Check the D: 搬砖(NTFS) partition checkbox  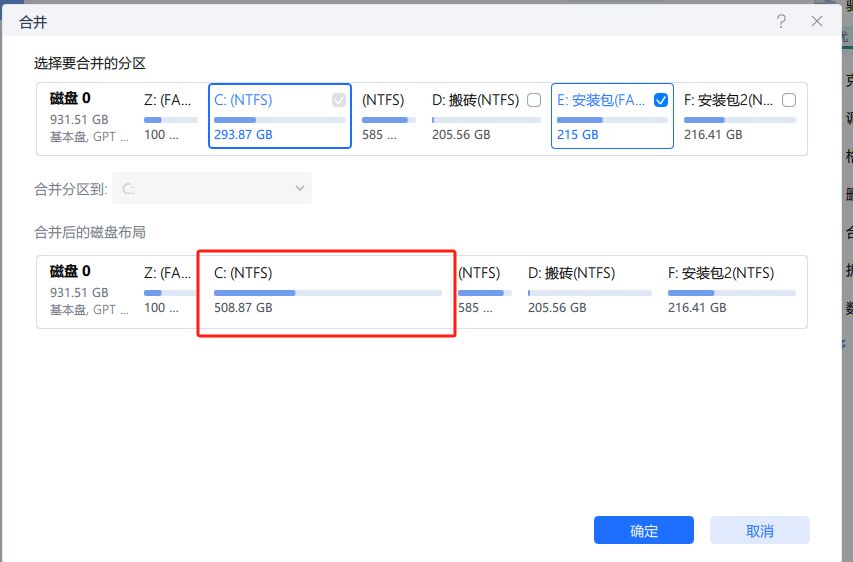pos(534,100)
